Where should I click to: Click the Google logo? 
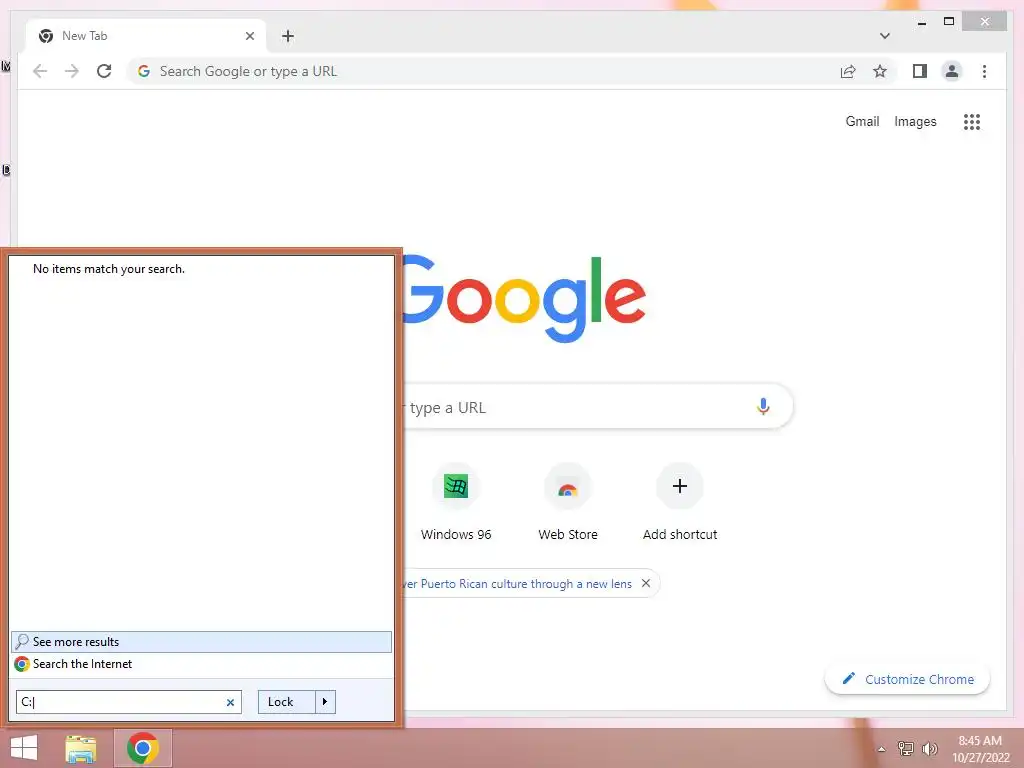click(524, 299)
